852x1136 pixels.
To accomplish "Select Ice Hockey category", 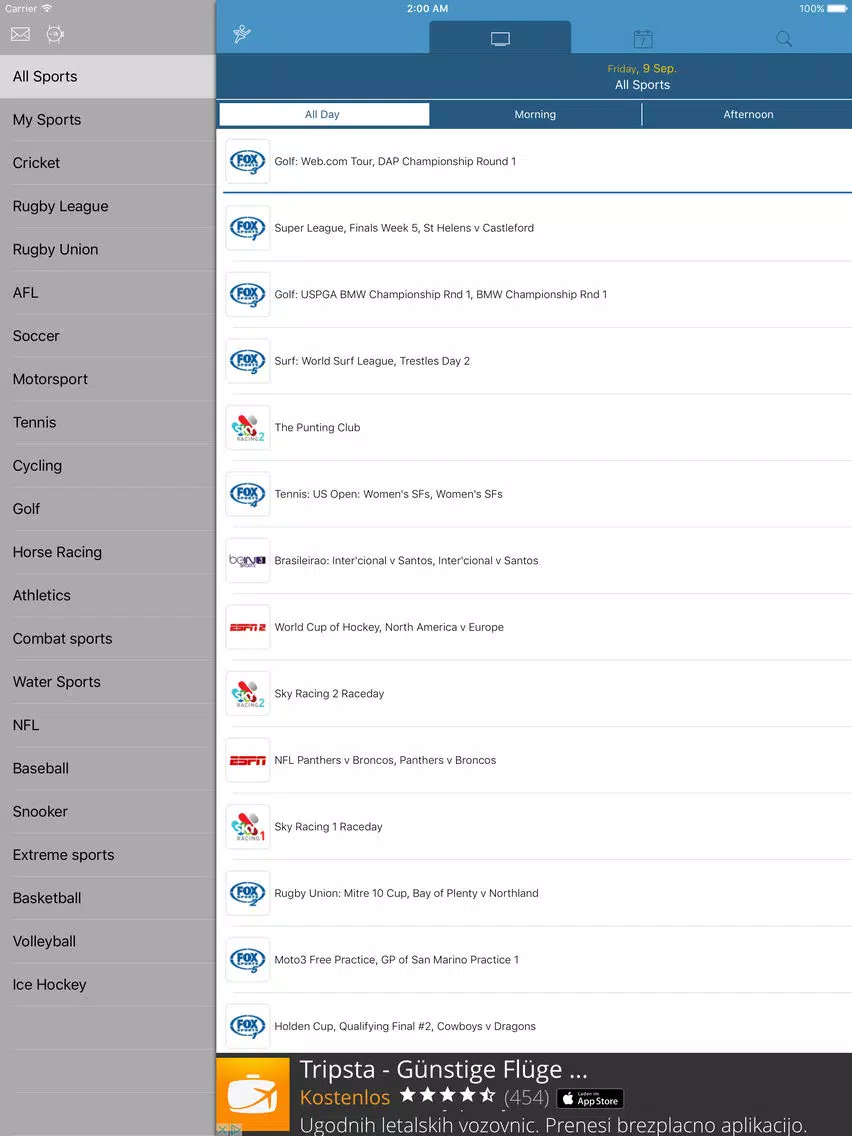I will point(107,985).
